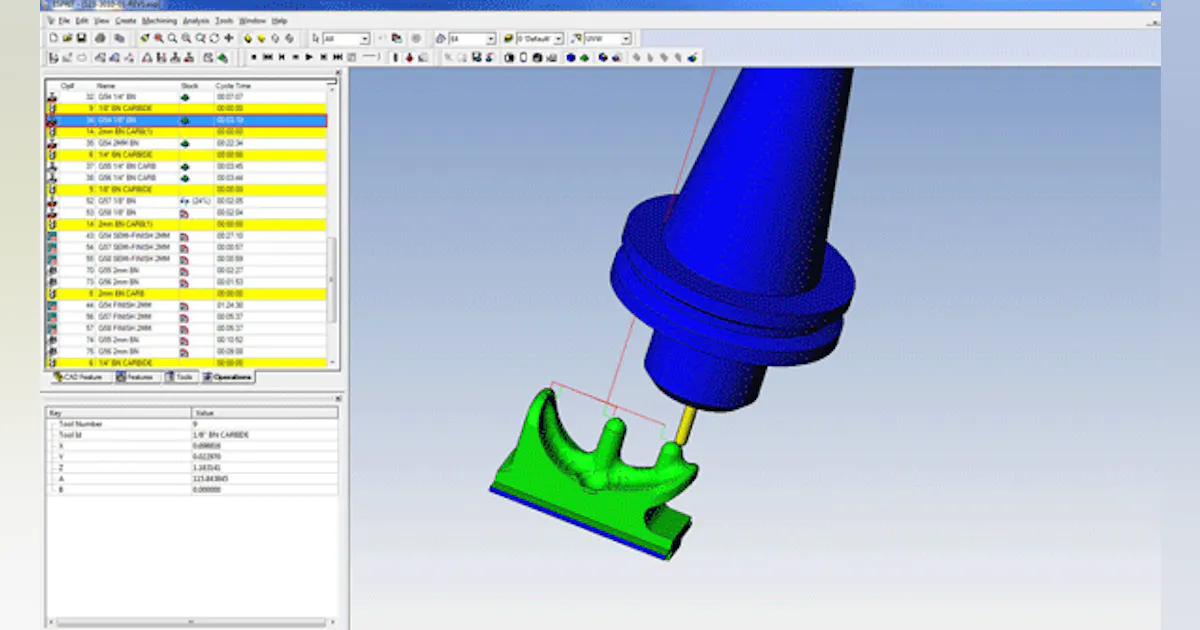Open the Create menu

point(126,21)
